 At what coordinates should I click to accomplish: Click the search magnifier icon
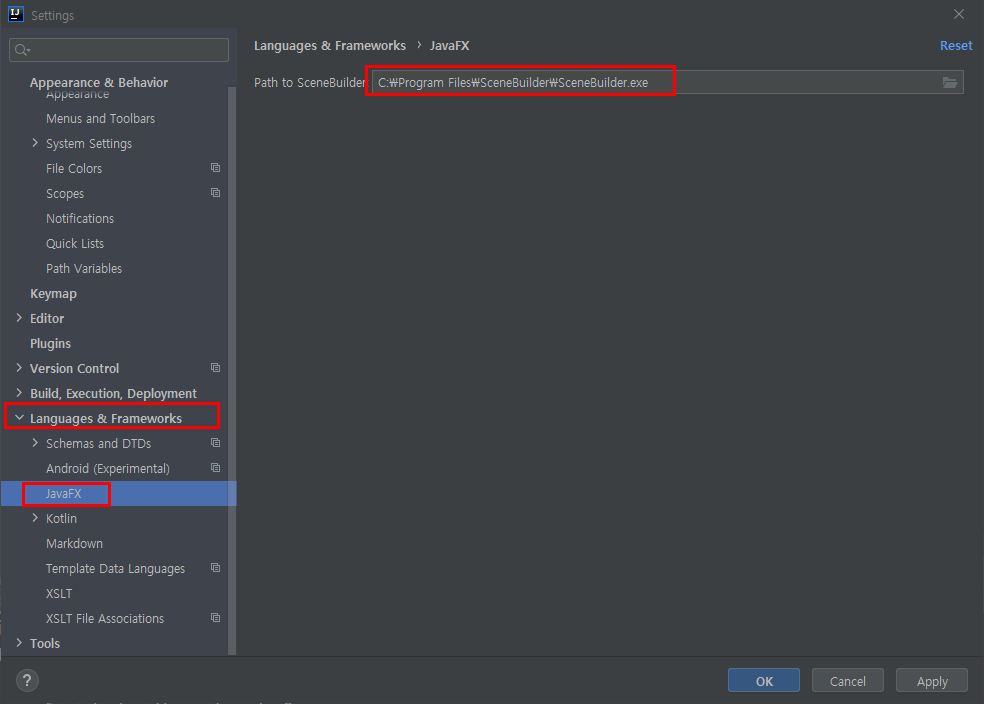point(22,50)
